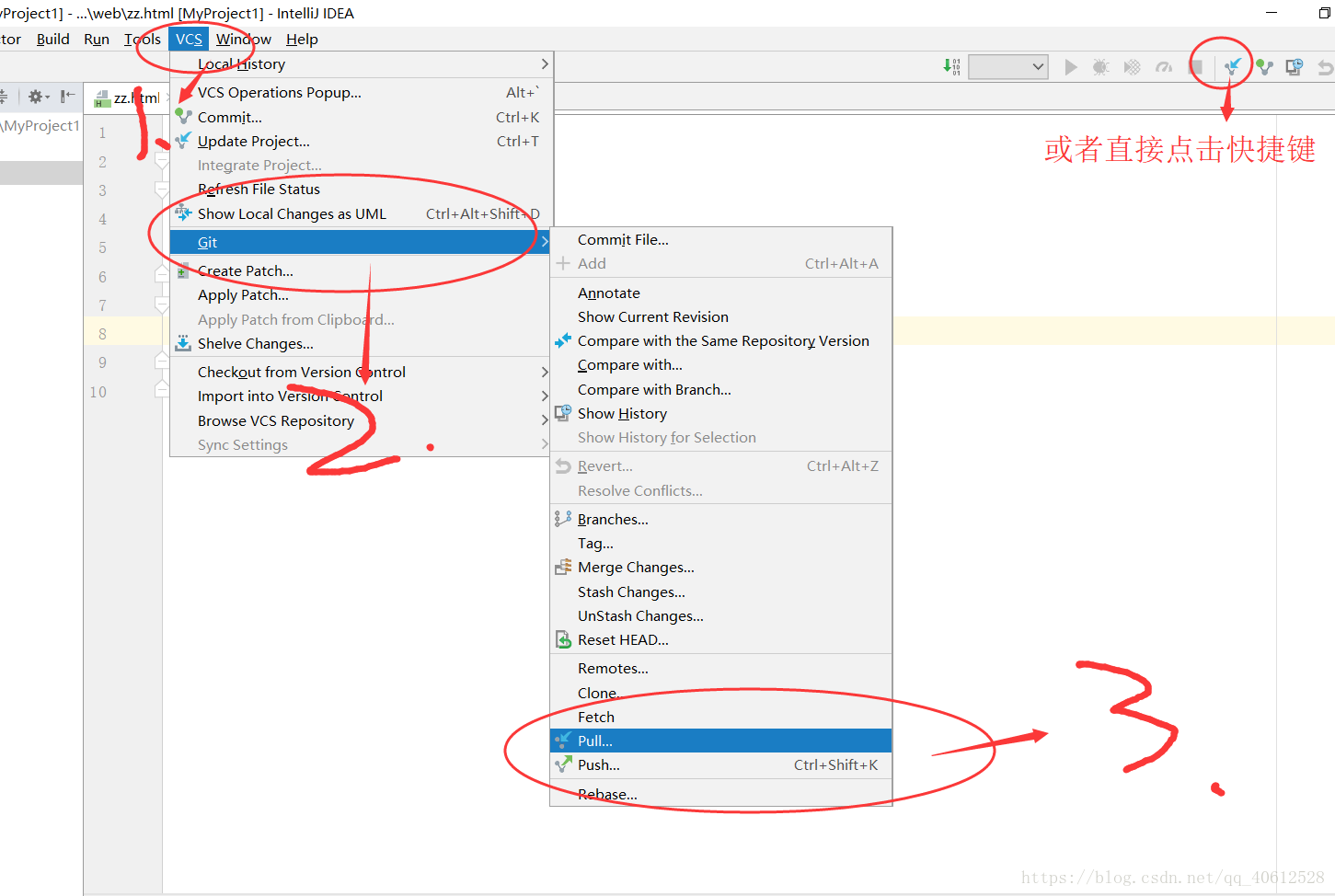1335x896 pixels.
Task: Switch to the zz.html editor tab
Action: pyautogui.click(x=129, y=98)
